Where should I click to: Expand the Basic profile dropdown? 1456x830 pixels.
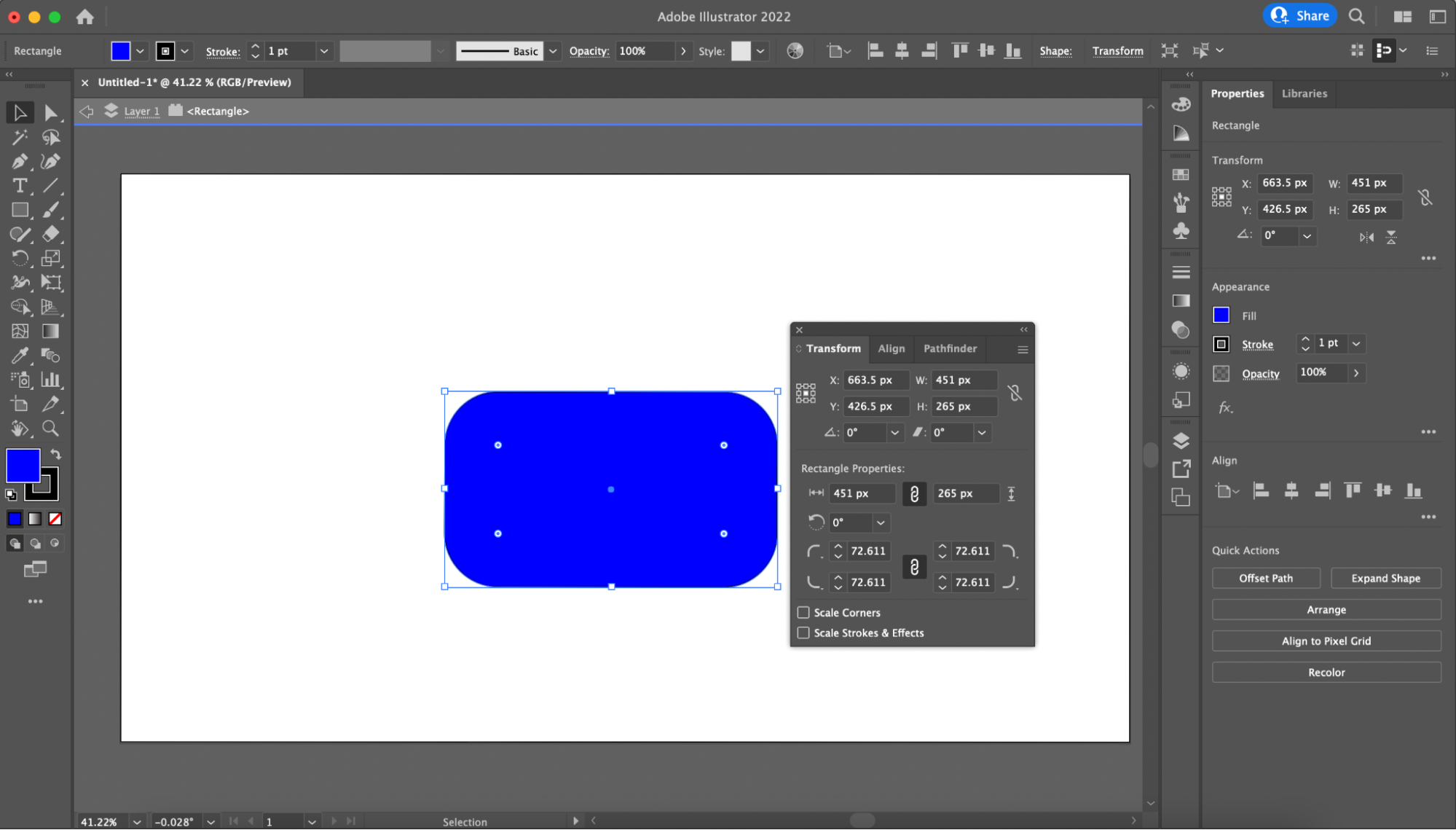point(551,50)
